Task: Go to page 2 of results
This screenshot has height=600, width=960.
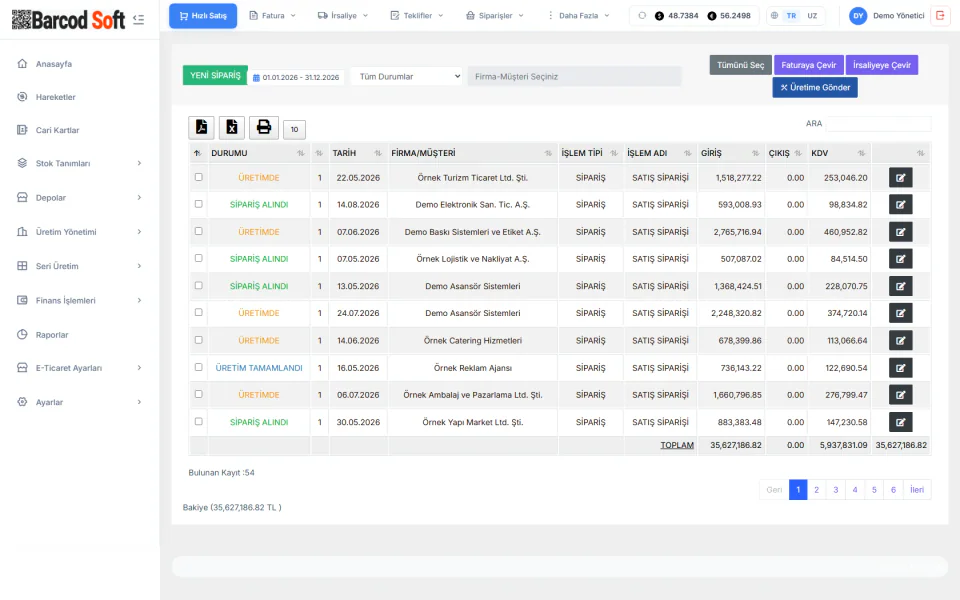Action: click(817, 490)
